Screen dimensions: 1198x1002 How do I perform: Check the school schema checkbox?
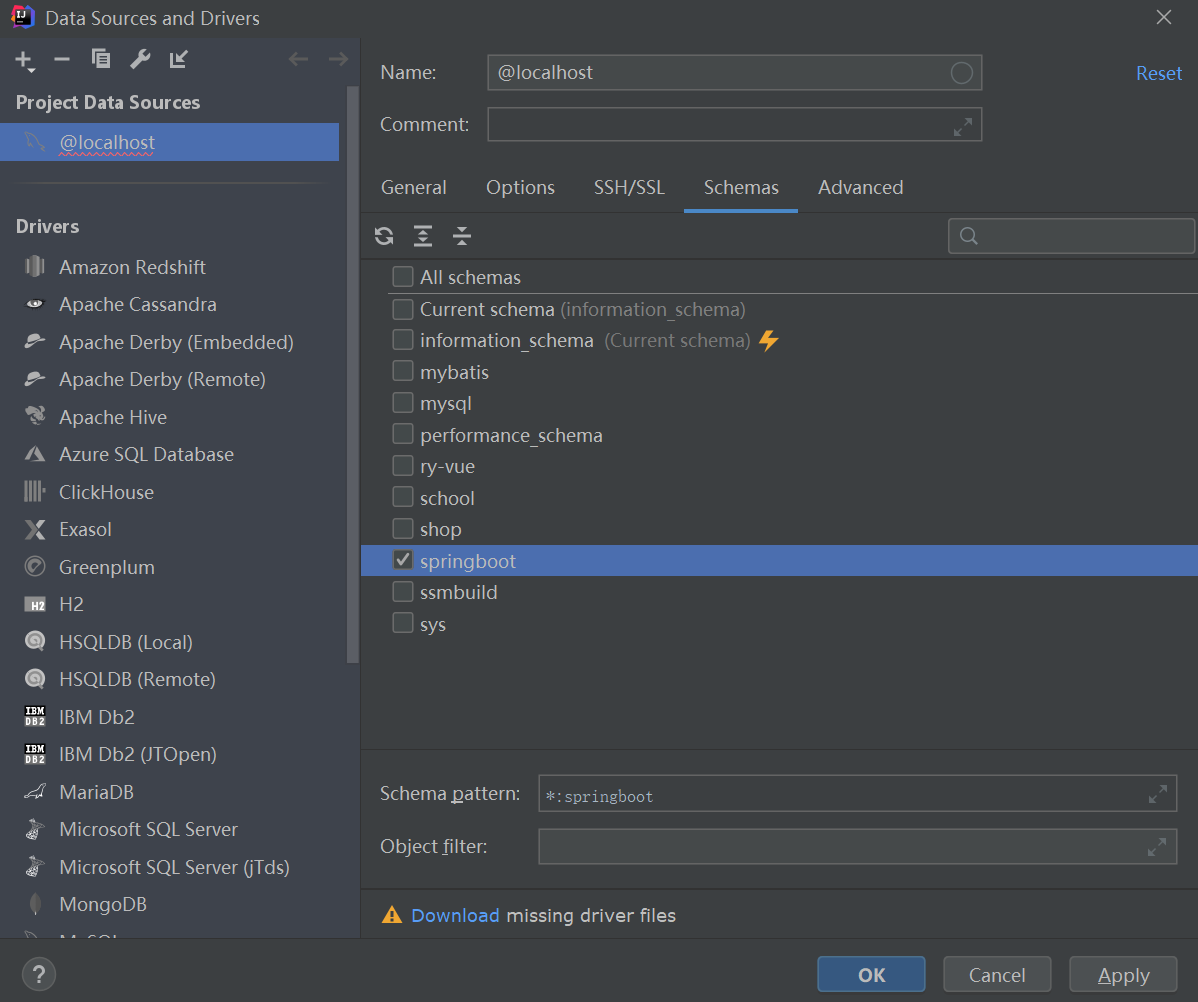click(403, 497)
